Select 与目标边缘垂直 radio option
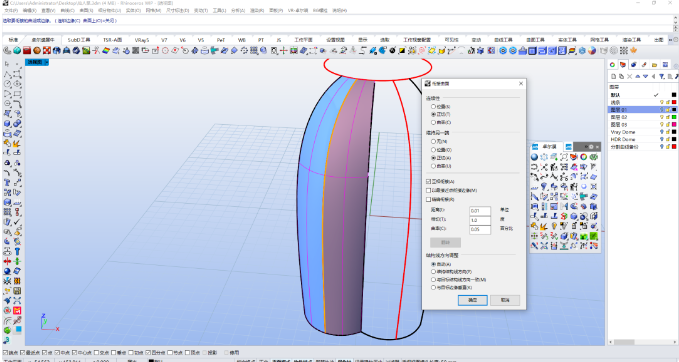 coord(433,288)
